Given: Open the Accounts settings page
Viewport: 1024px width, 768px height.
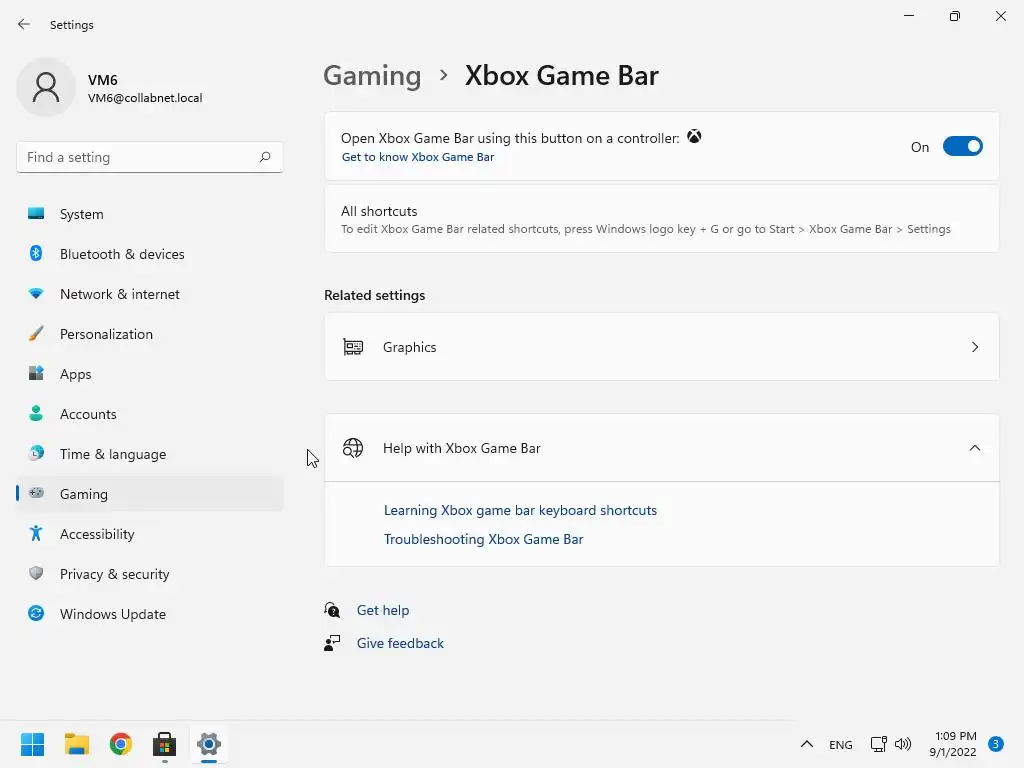Looking at the screenshot, I should click(88, 414).
